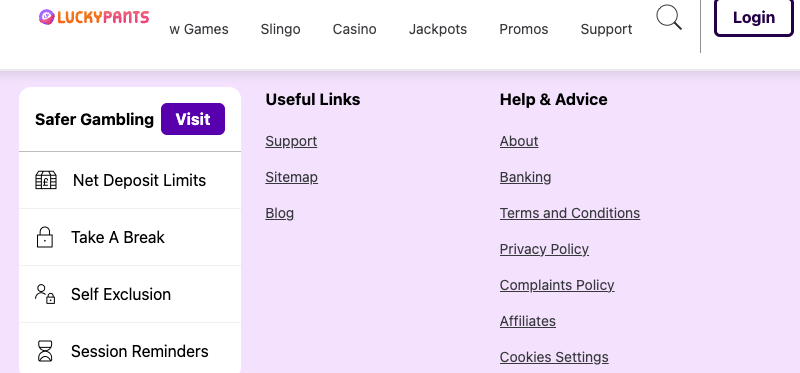View the Complaints Policy link
This screenshot has height=373, width=800.
pyautogui.click(x=557, y=285)
